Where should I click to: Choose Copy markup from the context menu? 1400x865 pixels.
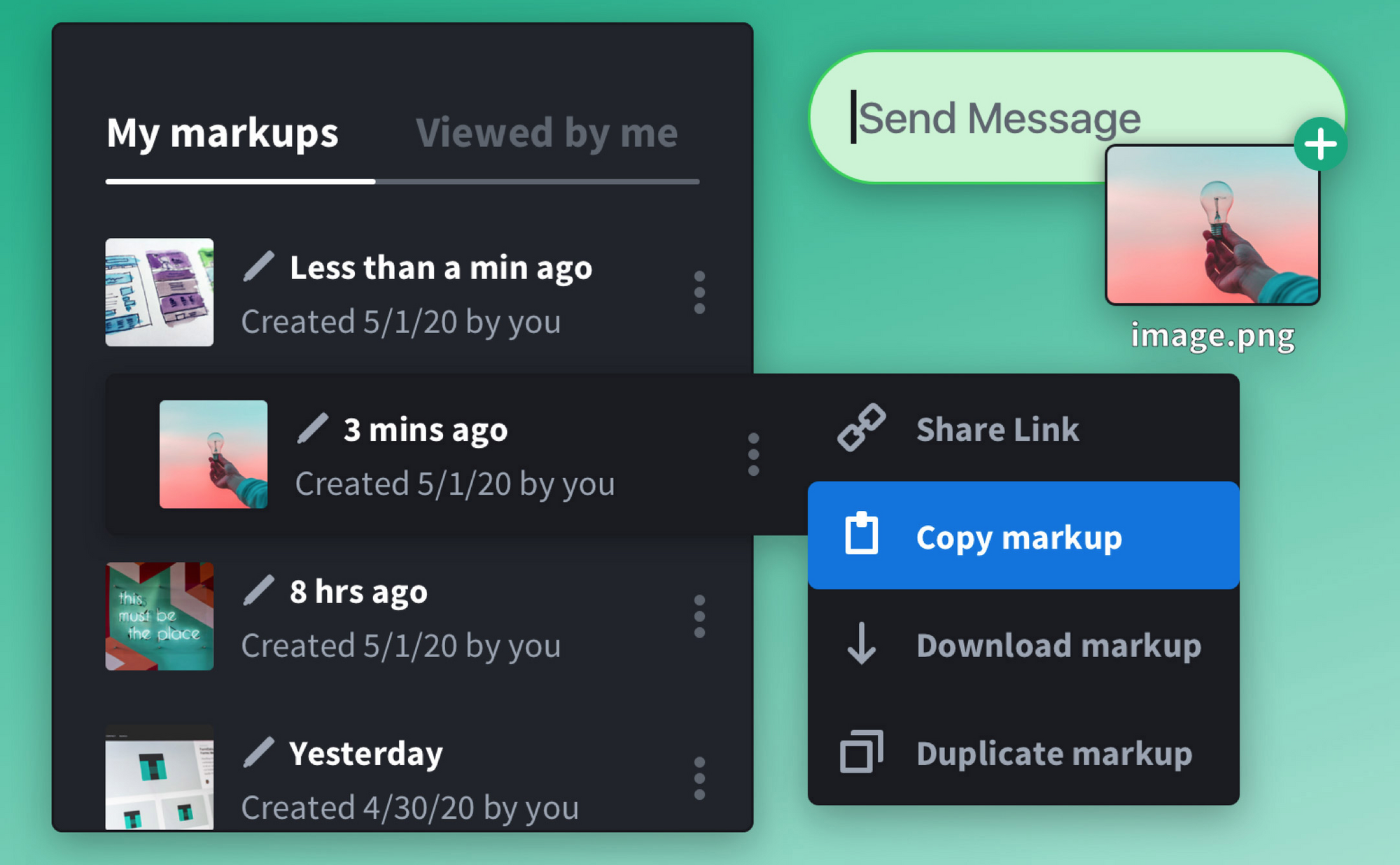pyautogui.click(x=1023, y=535)
